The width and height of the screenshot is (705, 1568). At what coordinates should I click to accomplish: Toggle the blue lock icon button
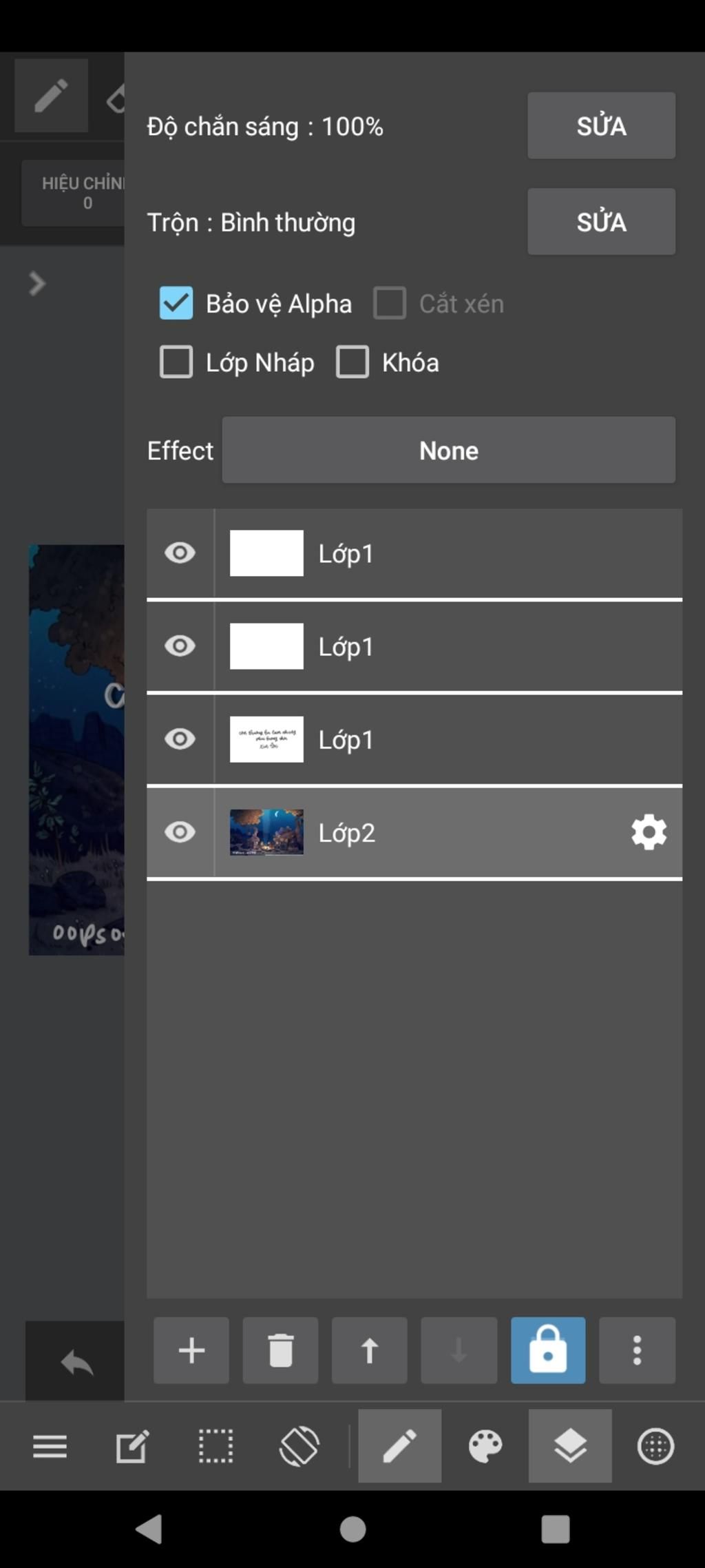tap(548, 1350)
